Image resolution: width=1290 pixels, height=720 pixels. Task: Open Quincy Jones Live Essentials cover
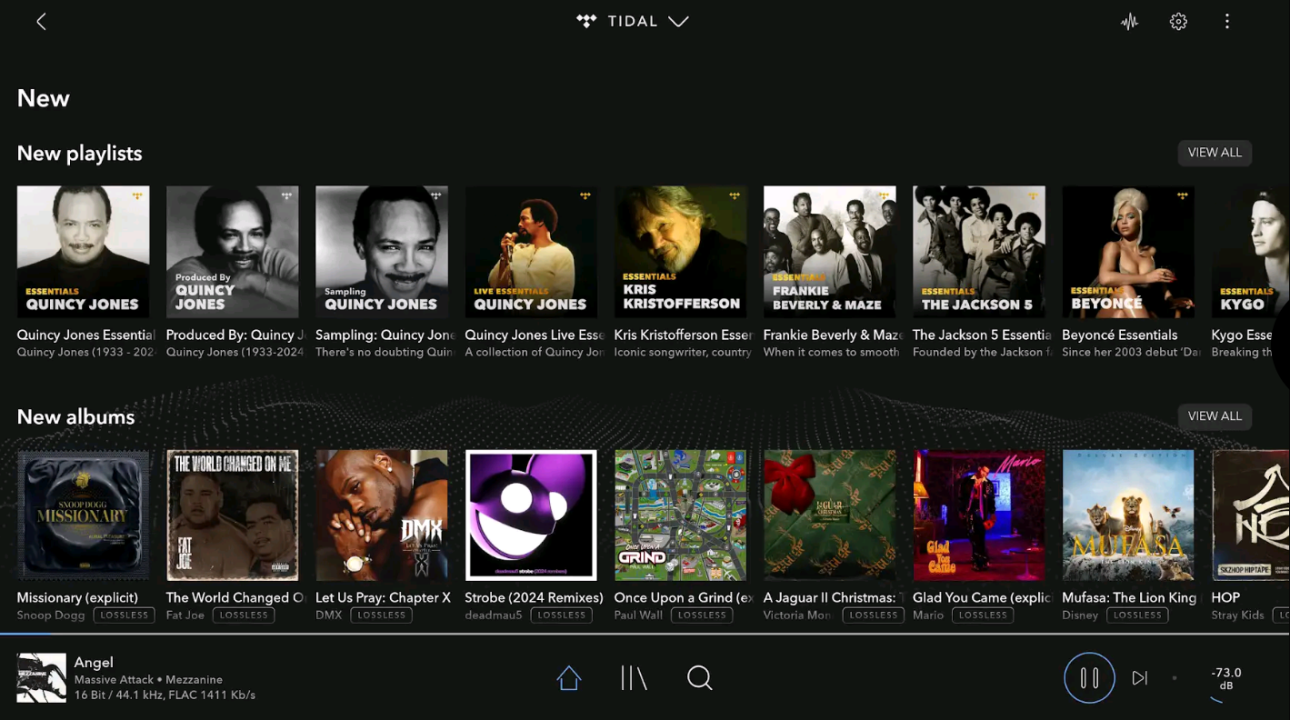point(531,252)
